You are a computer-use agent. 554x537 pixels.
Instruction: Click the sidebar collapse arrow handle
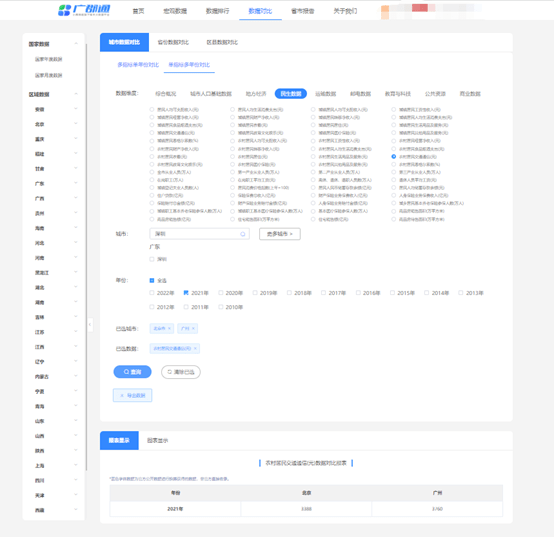(90, 324)
